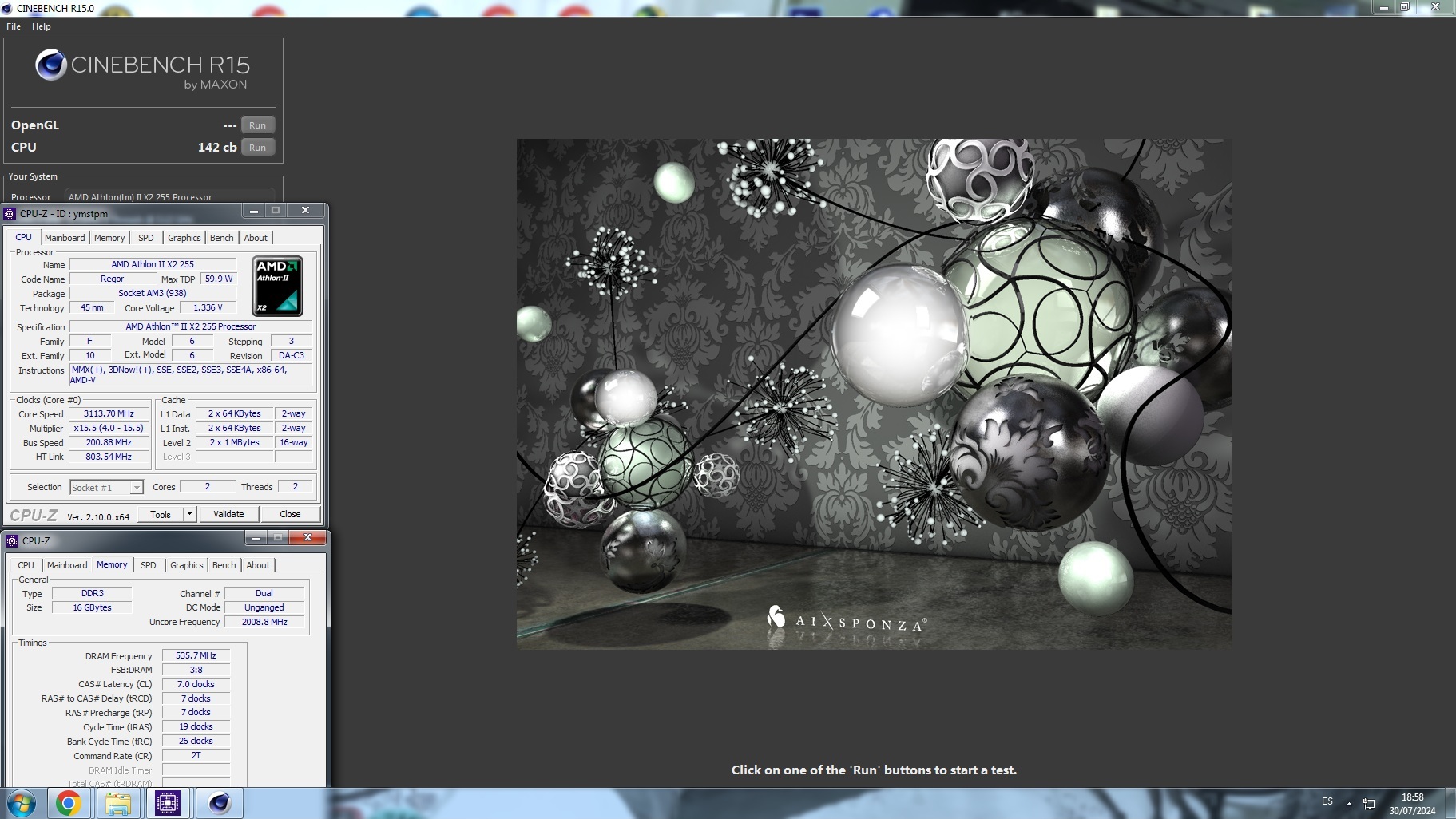Image resolution: width=1456 pixels, height=819 pixels.
Task: Click the multiplier x15.5 value field
Action: point(109,429)
